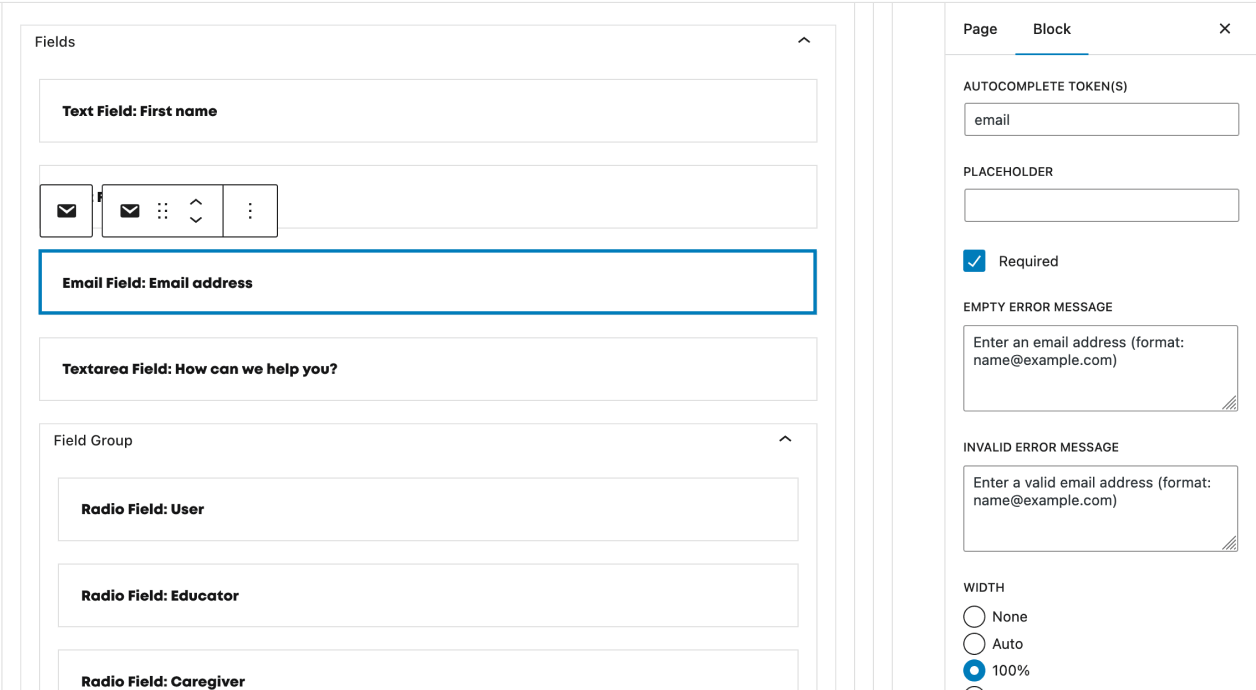Switch to the Page tab

(x=979, y=29)
